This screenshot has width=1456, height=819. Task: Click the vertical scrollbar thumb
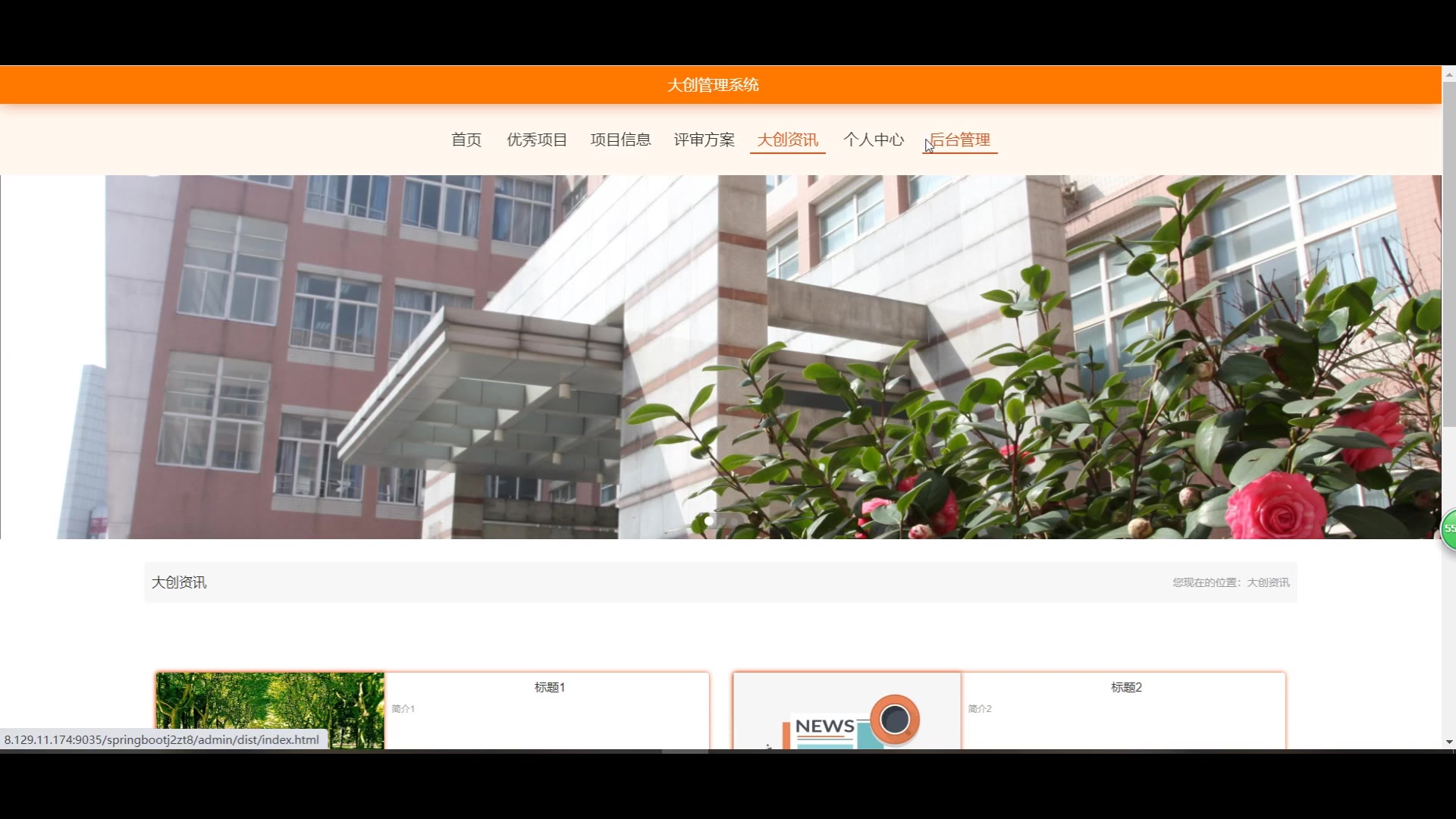[1448, 254]
